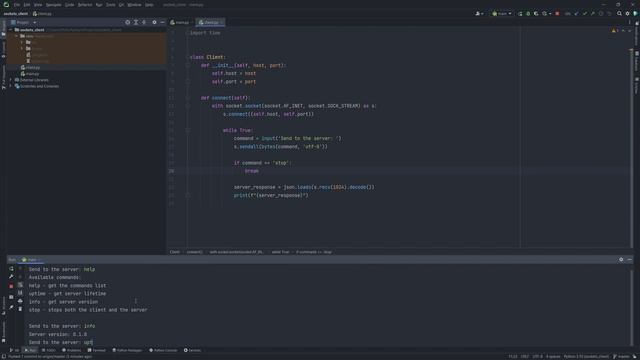This screenshot has height=360, width=640.
Task: Click the Debug bug icon in toolbar
Action: [528, 14]
